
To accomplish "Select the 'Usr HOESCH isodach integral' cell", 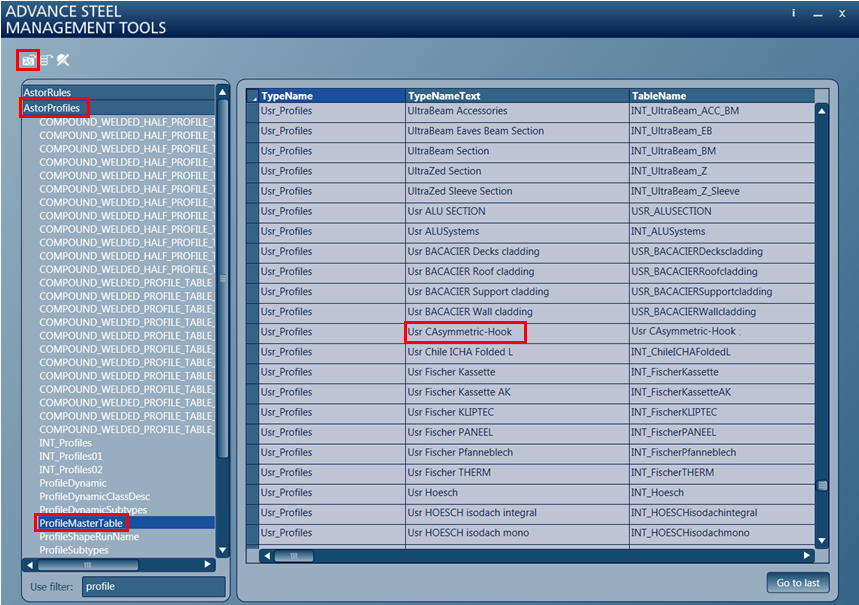I will click(517, 513).
